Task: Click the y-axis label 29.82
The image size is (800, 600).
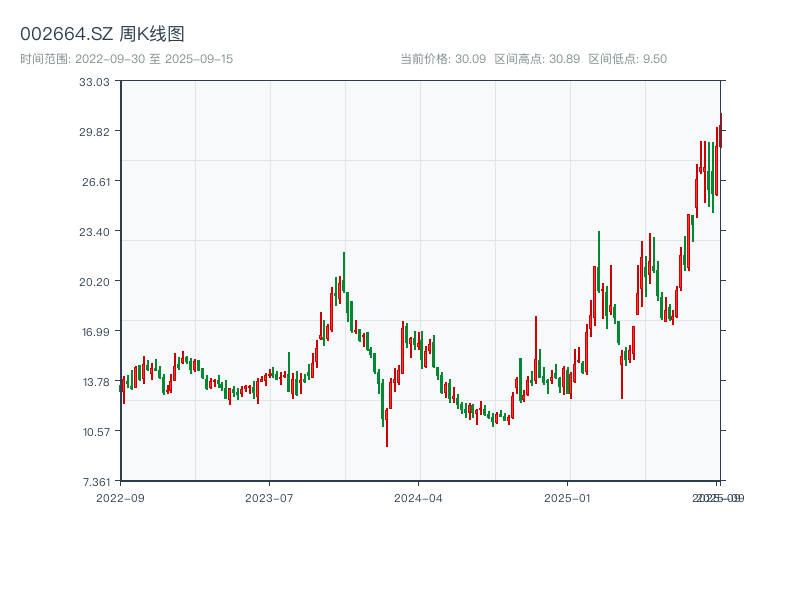Action: pos(94,132)
